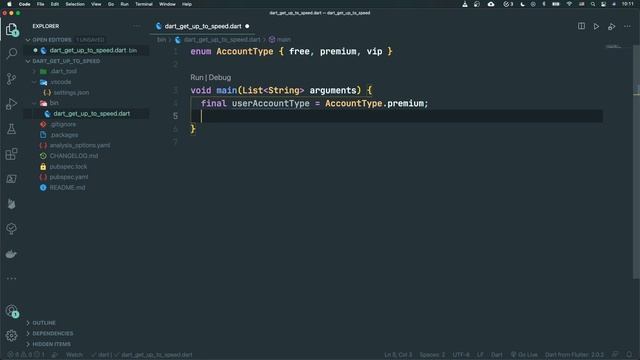Click the cloud icon in macOS menu bar
The image size is (640, 360).
[x=491, y=4]
